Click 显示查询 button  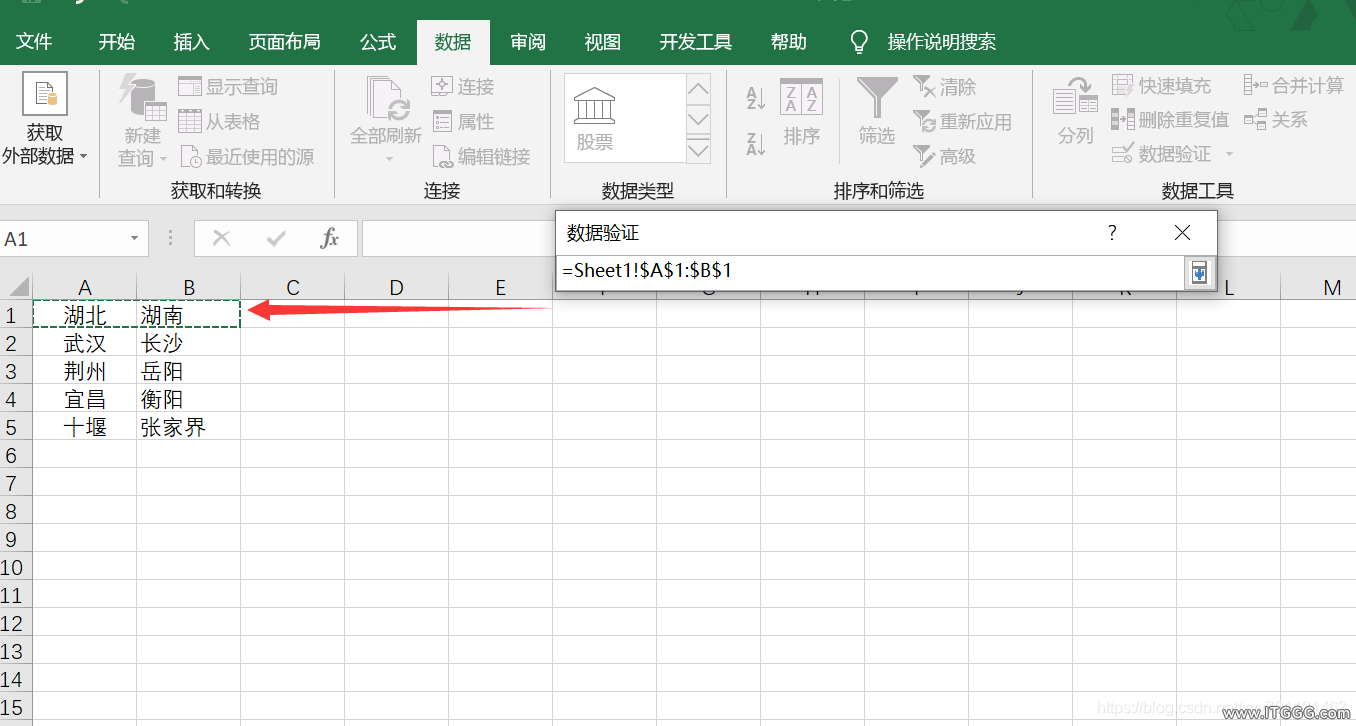(x=227, y=87)
